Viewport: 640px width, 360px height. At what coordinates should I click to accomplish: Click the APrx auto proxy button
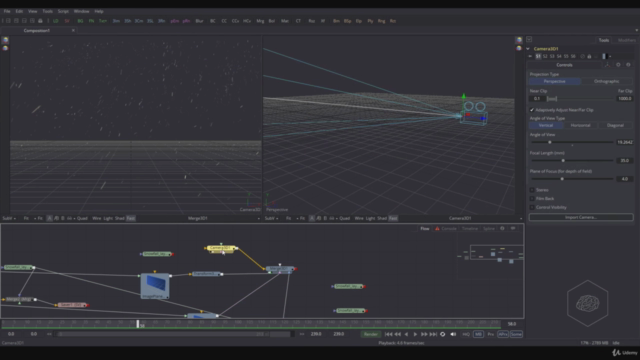coord(503,334)
